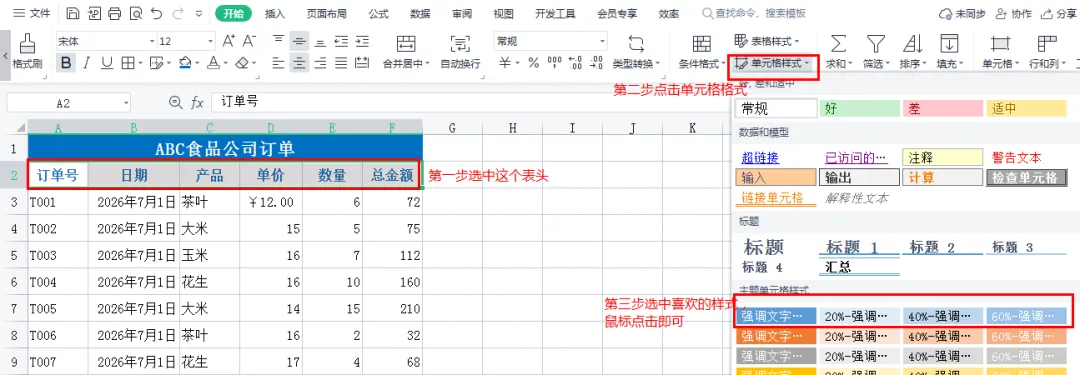The image size is (1080, 375).
Task: Switch to the 审阅 tab
Action: pos(462,13)
